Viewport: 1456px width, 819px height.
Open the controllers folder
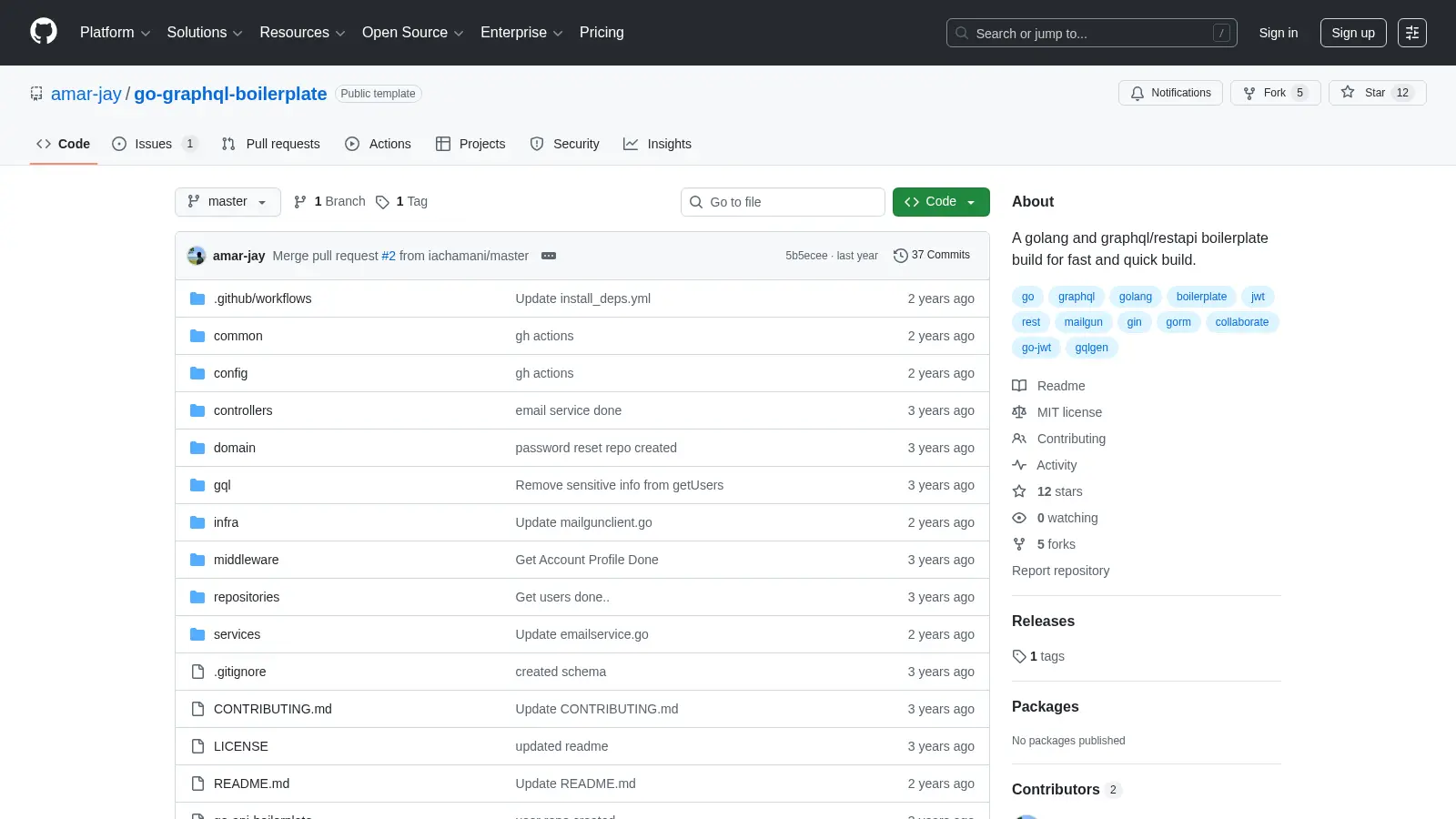tap(243, 410)
